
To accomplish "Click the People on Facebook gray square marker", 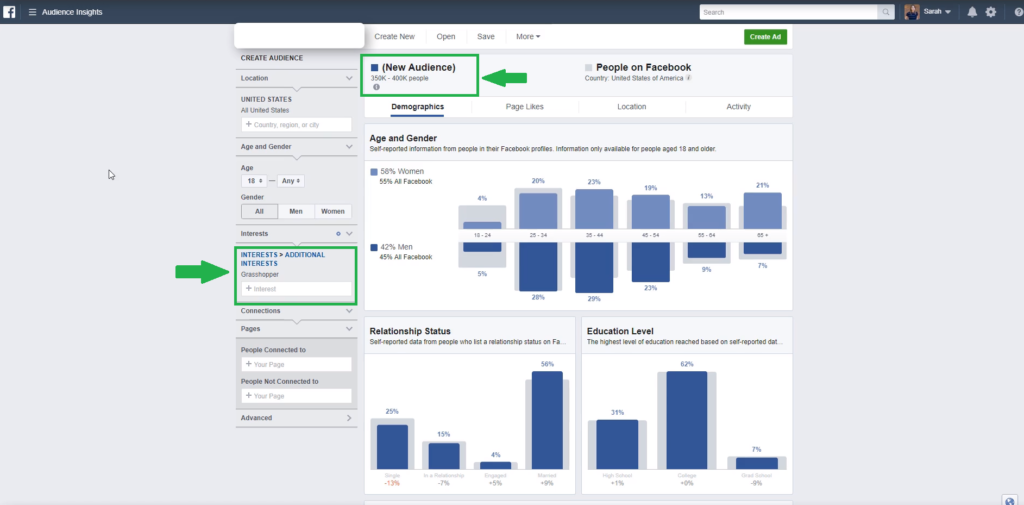I will [588, 67].
